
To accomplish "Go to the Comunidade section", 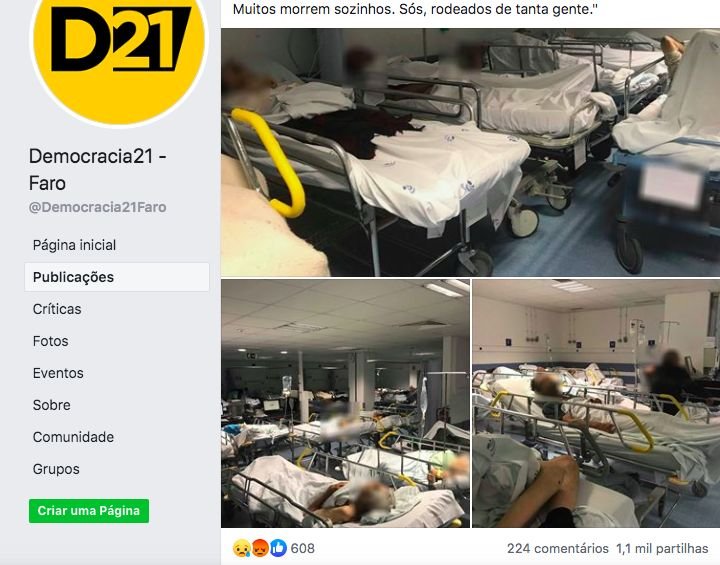I will [73, 437].
